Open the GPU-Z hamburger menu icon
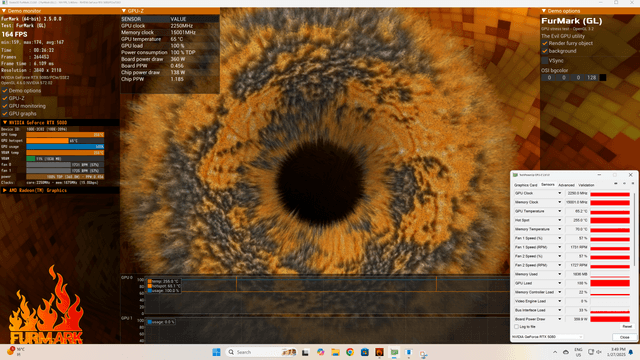 tap(633, 184)
